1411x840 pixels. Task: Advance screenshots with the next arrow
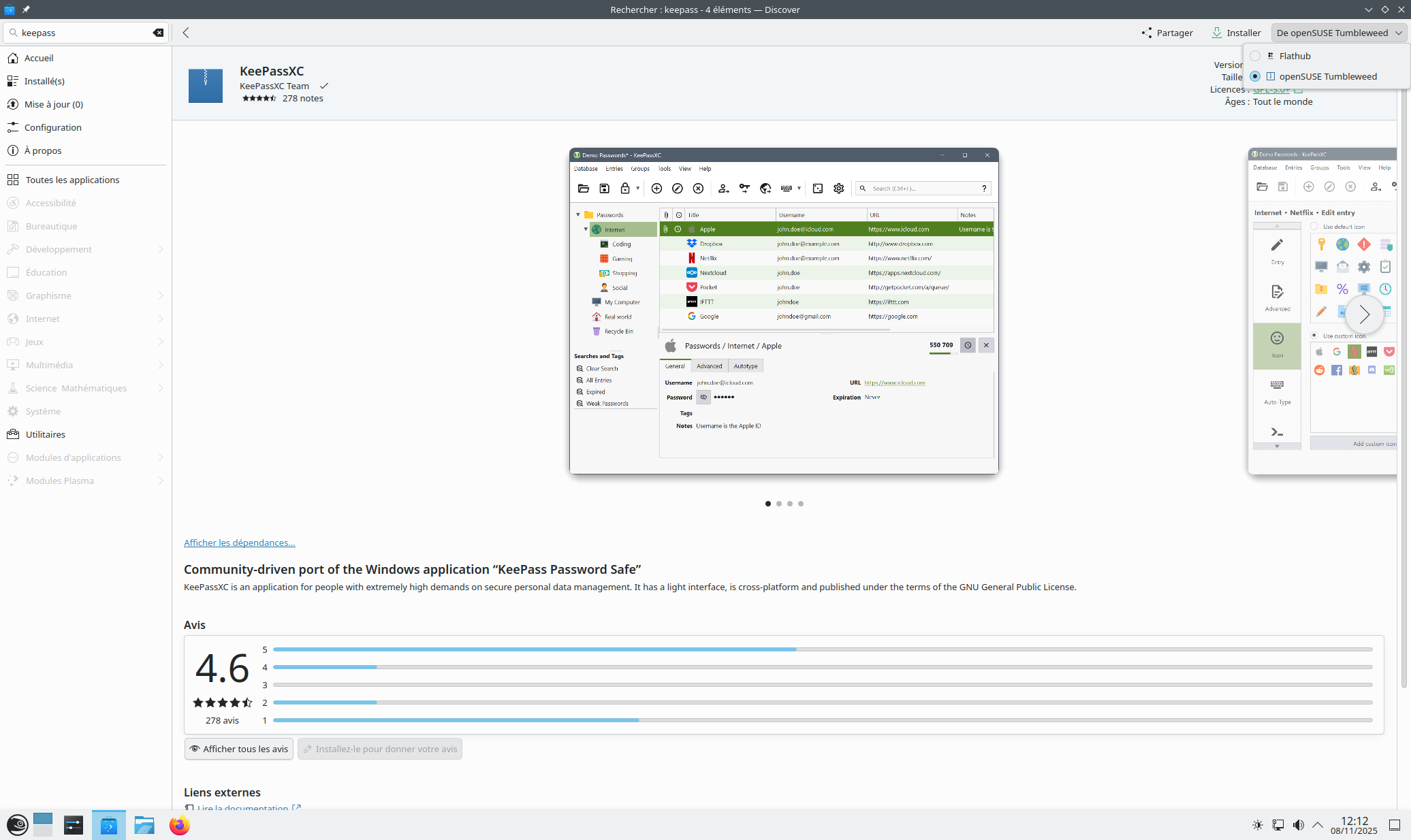click(x=1364, y=314)
